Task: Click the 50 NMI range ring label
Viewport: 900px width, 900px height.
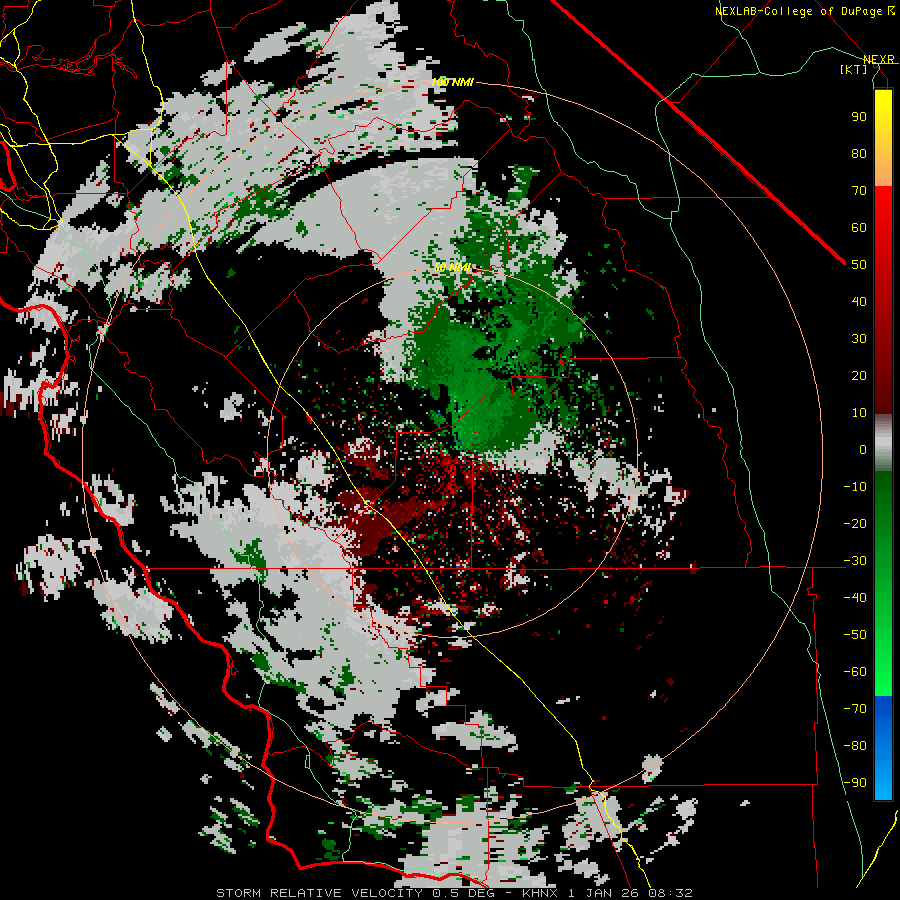Action: coord(452,267)
